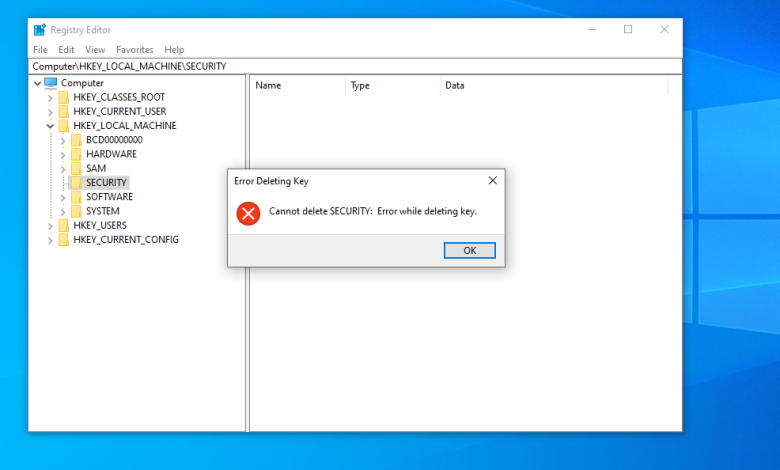780x470 pixels.
Task: Click HKEY_CURRENT_USER folder icon
Action: 63,111
